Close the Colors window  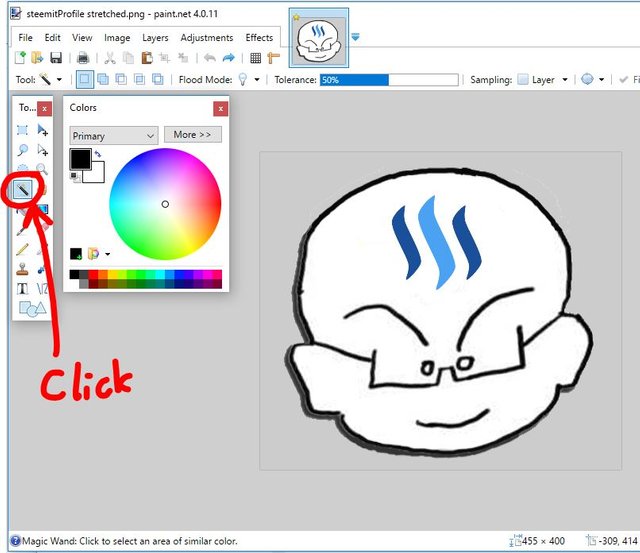point(220,109)
